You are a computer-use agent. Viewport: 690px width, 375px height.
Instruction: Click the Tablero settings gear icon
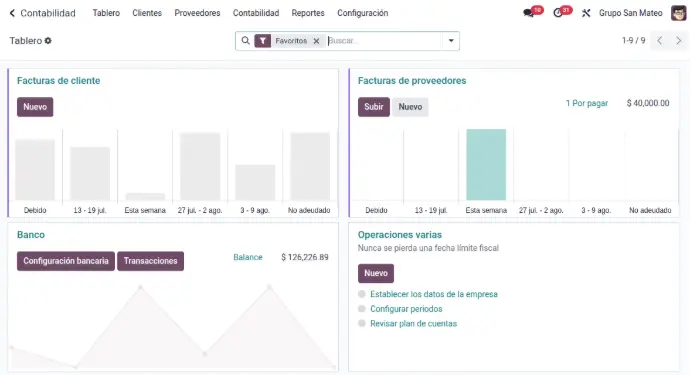(x=48, y=40)
